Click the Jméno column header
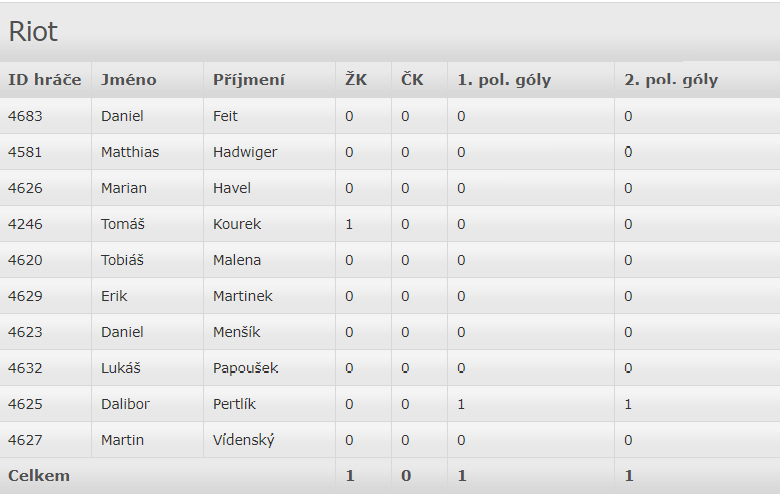Viewport: 781px width, 496px height. (x=129, y=80)
